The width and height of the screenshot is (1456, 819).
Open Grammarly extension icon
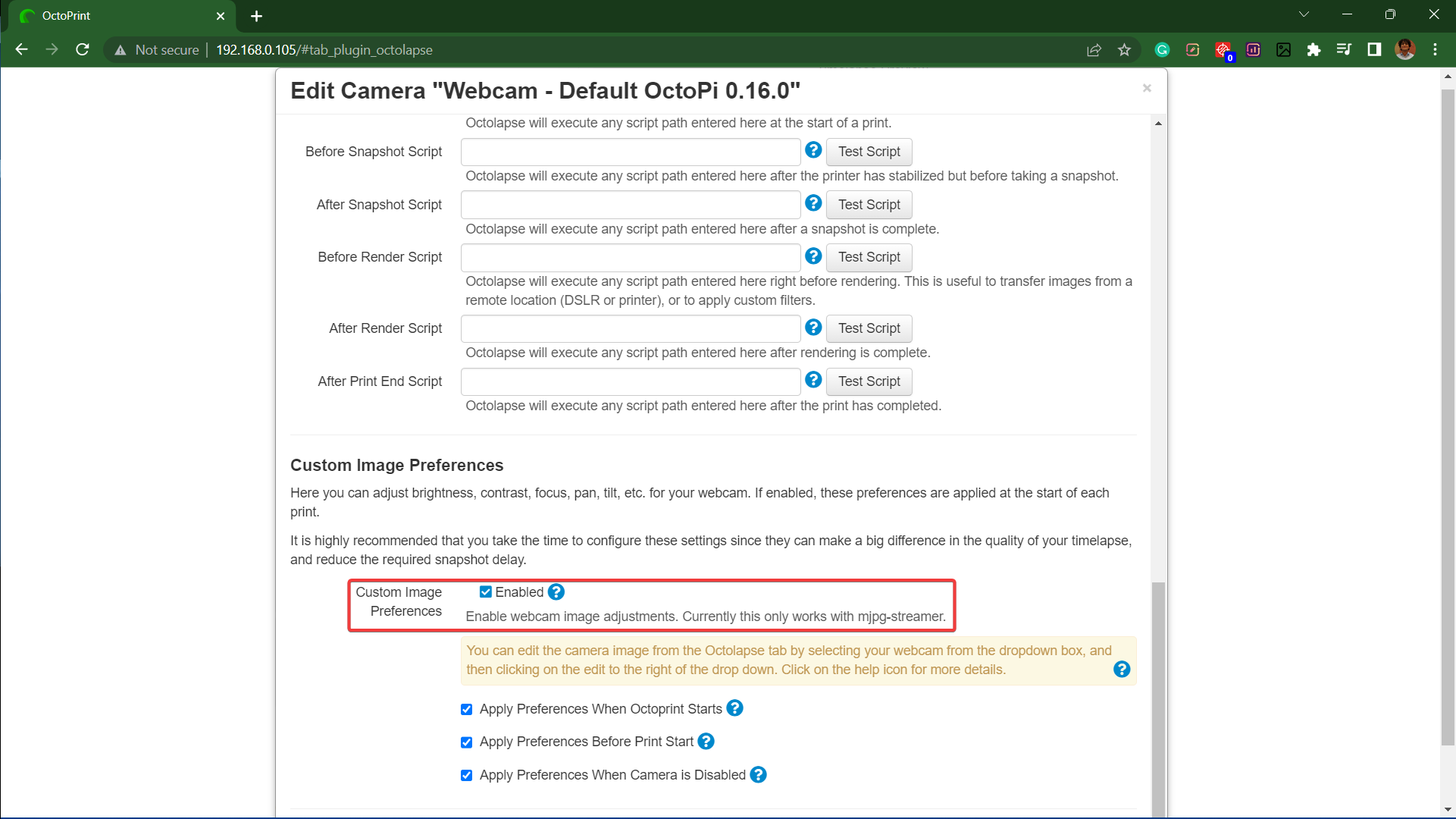[x=1162, y=50]
